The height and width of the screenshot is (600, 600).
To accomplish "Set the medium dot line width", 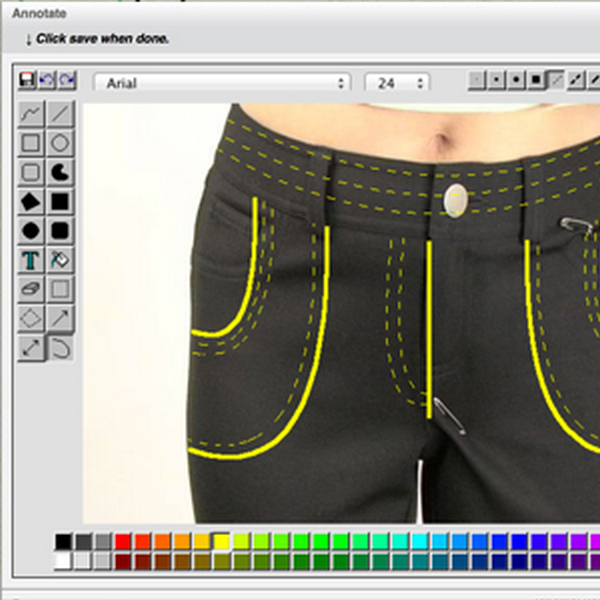I will (x=516, y=80).
